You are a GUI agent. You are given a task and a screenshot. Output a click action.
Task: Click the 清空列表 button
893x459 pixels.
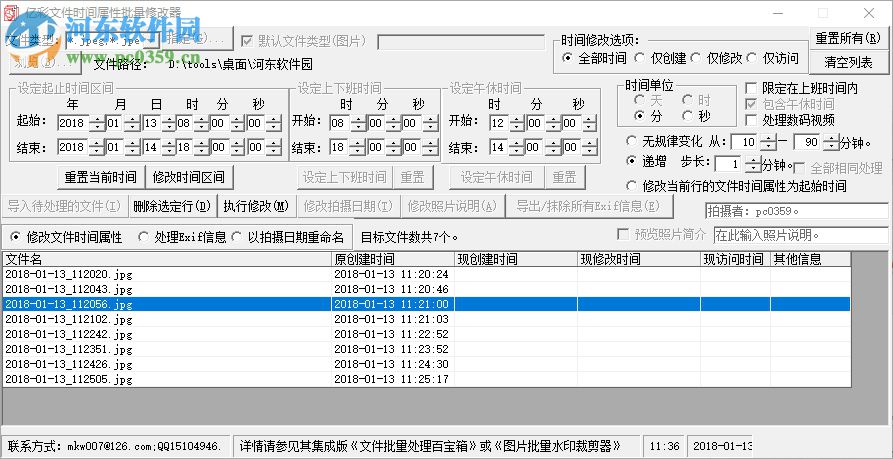pyautogui.click(x=848, y=63)
